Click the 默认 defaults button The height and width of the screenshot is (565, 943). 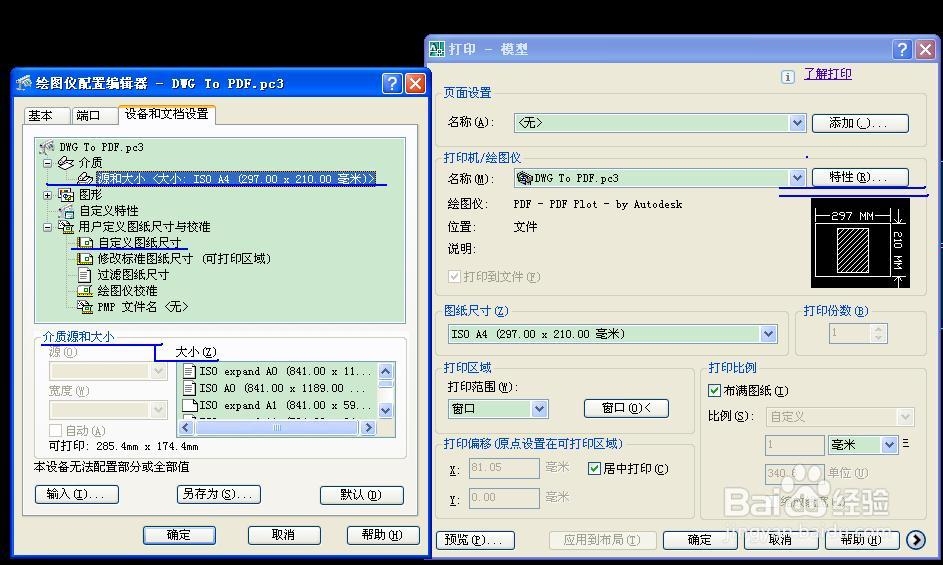361,495
